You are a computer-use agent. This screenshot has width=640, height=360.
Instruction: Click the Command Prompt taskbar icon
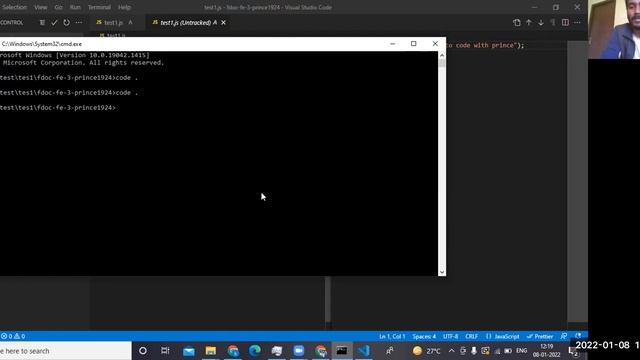point(342,351)
